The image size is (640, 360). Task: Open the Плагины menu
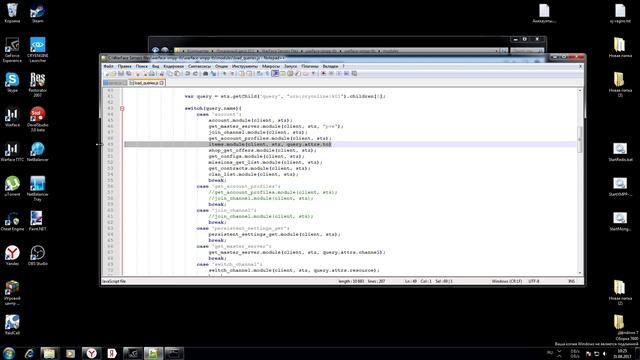[x=310, y=66]
